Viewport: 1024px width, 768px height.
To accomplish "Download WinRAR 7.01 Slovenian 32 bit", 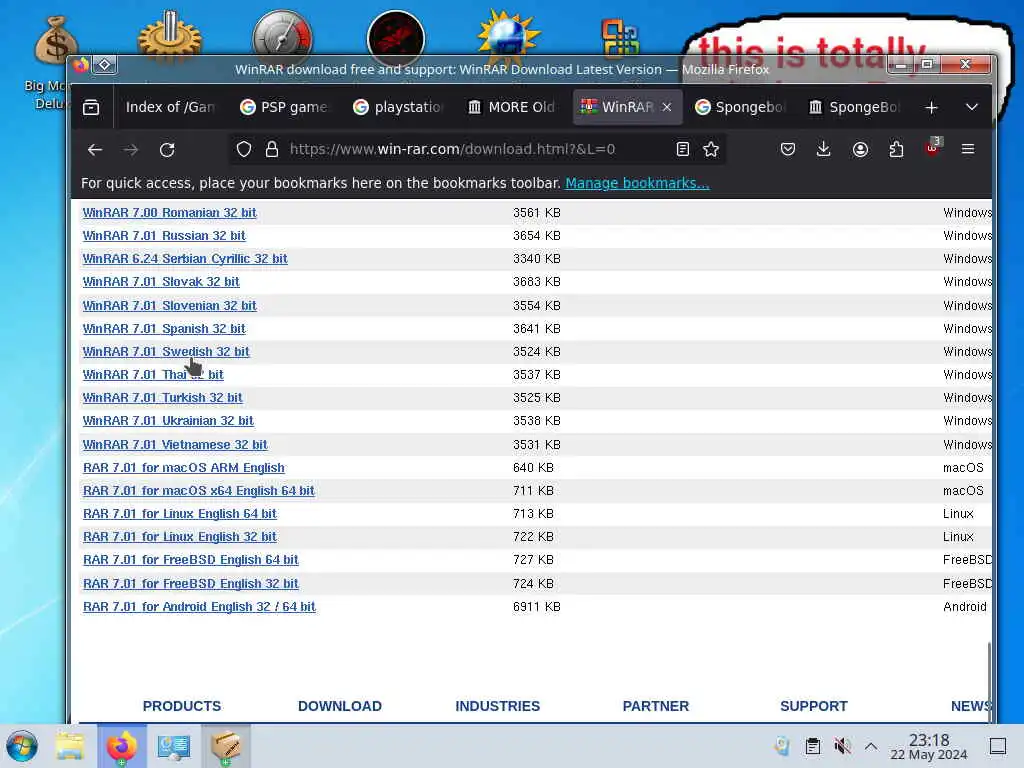I will [169, 306].
